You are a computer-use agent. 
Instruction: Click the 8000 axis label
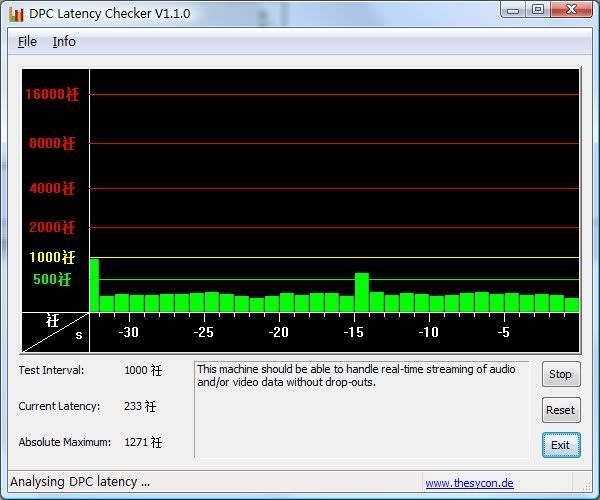(52, 143)
